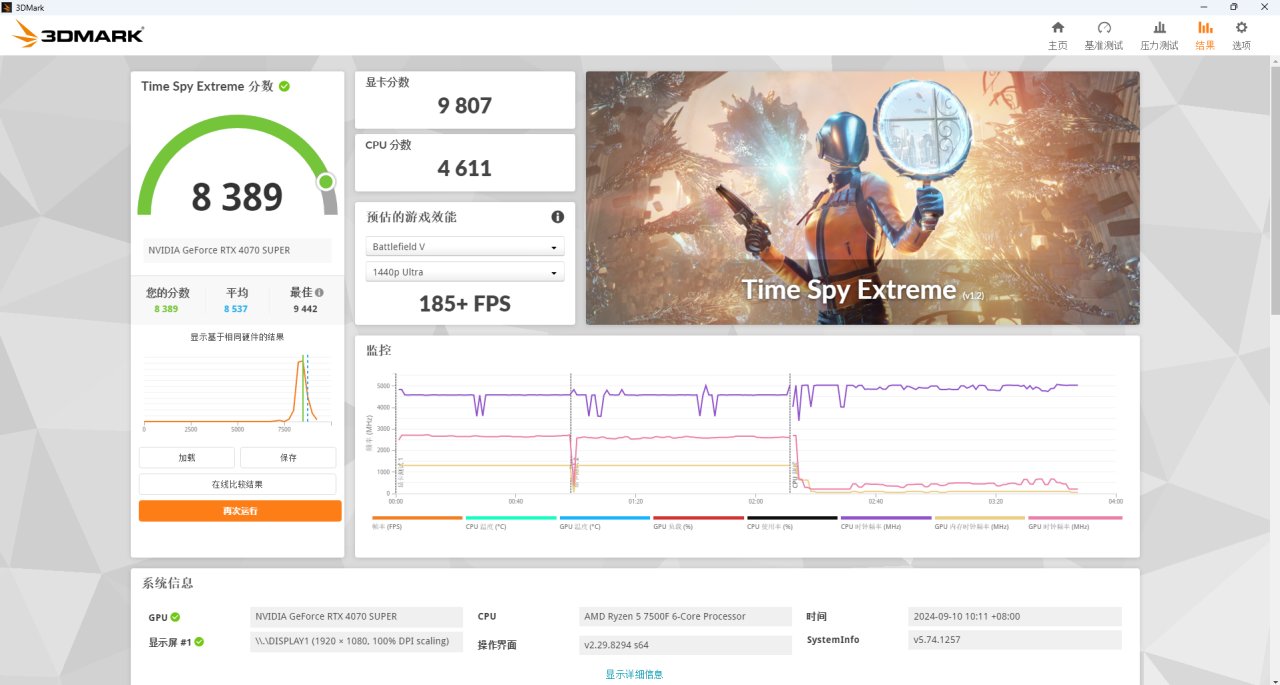The image size is (1280, 685).
Task: Open the 1440p Ultra resolution dropdown
Action: coord(465,272)
